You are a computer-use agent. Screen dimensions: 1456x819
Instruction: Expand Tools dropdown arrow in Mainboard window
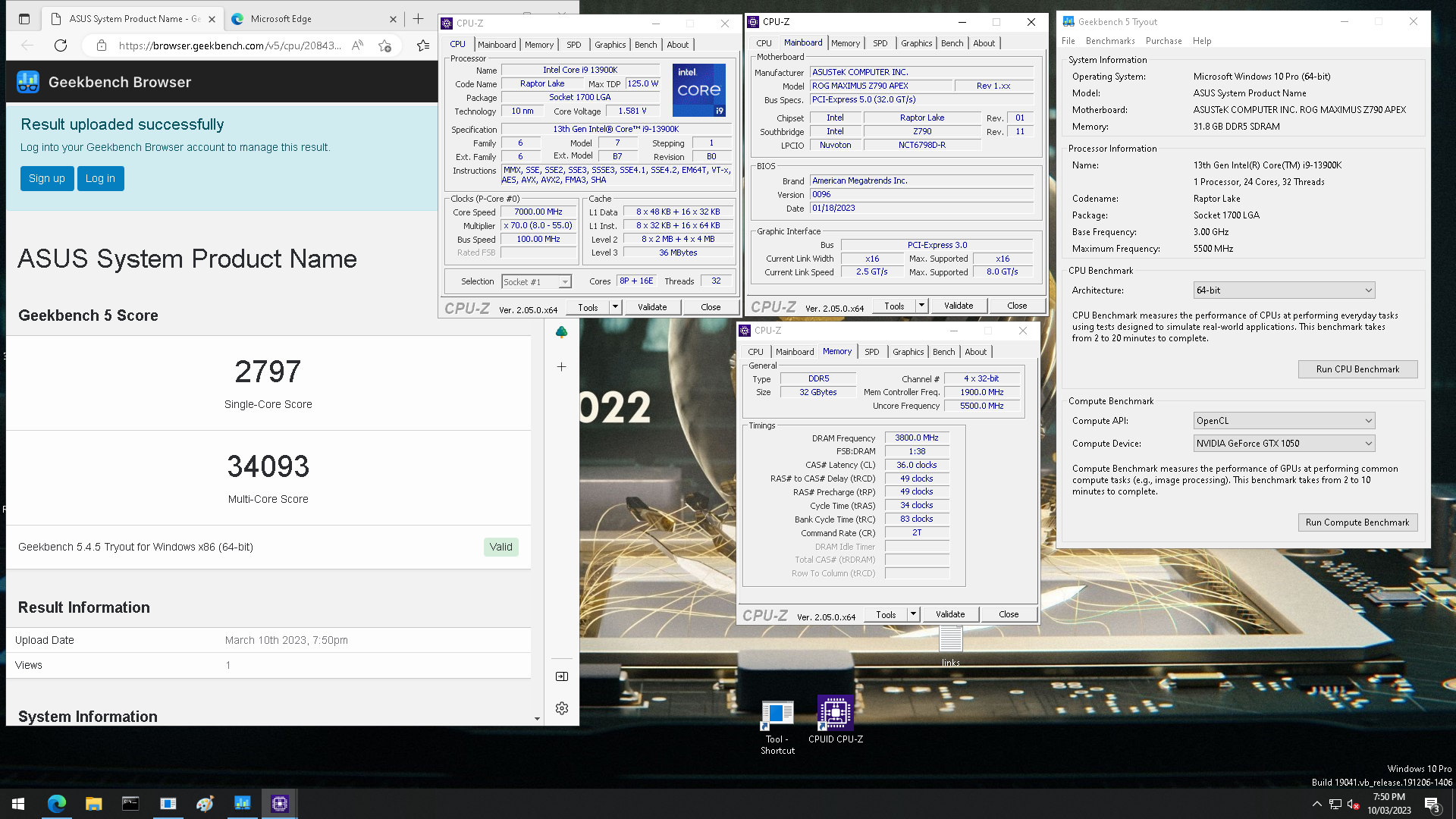point(921,306)
